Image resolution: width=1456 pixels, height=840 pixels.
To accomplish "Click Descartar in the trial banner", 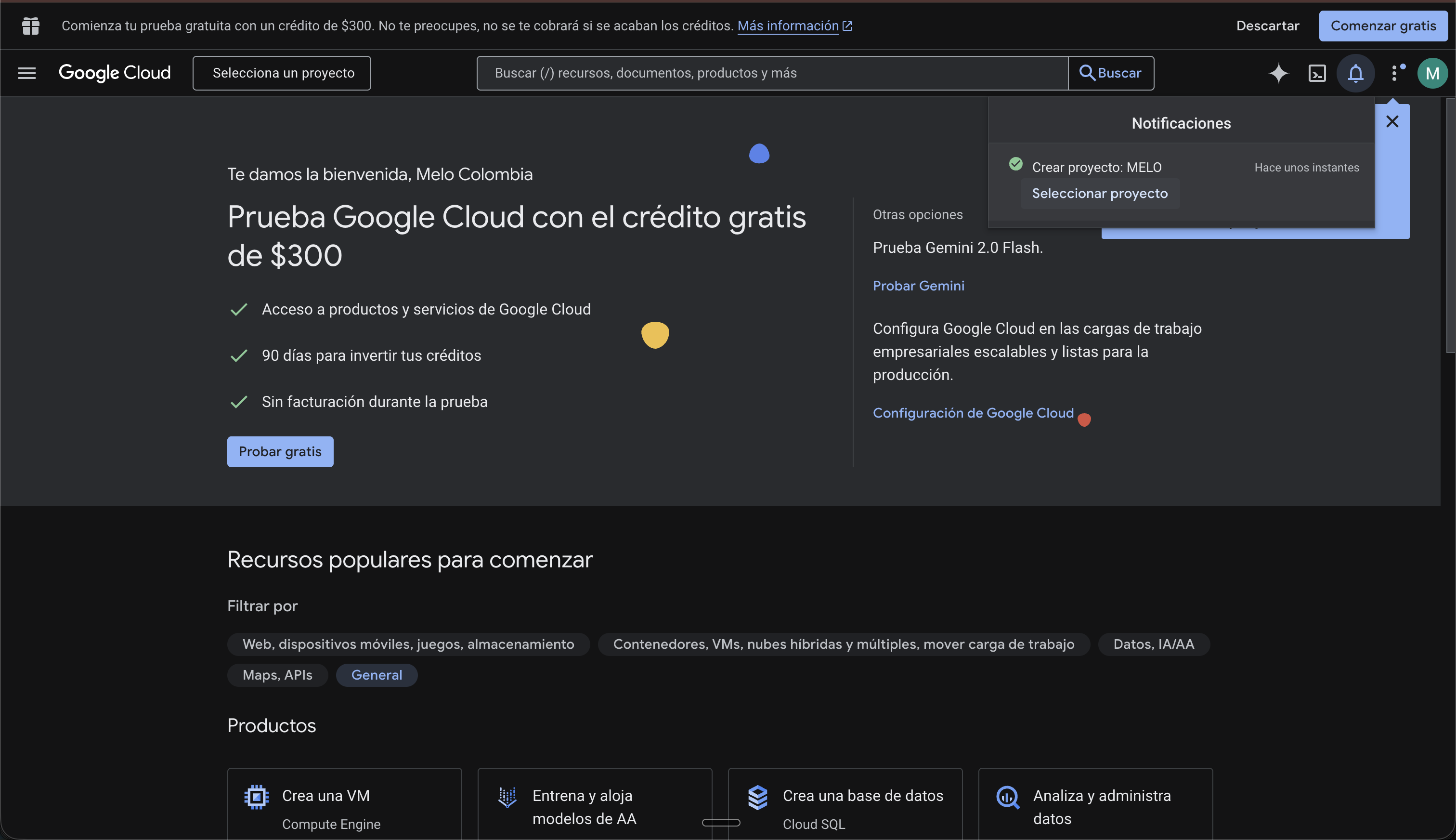I will pos(1267,26).
